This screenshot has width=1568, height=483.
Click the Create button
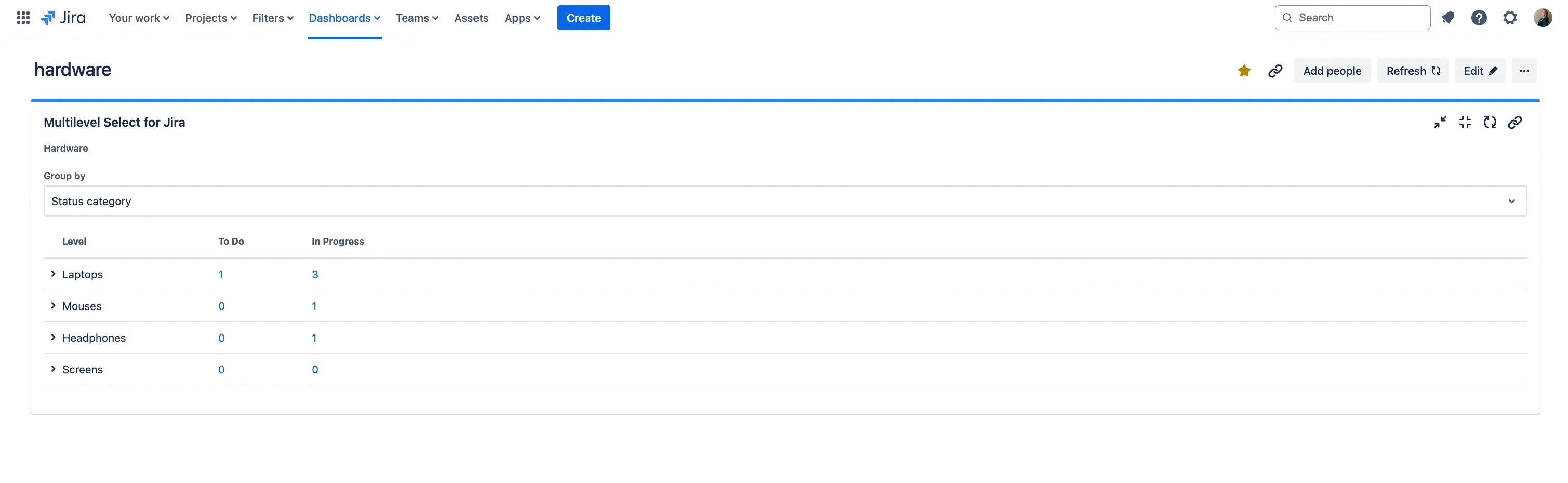click(x=583, y=18)
